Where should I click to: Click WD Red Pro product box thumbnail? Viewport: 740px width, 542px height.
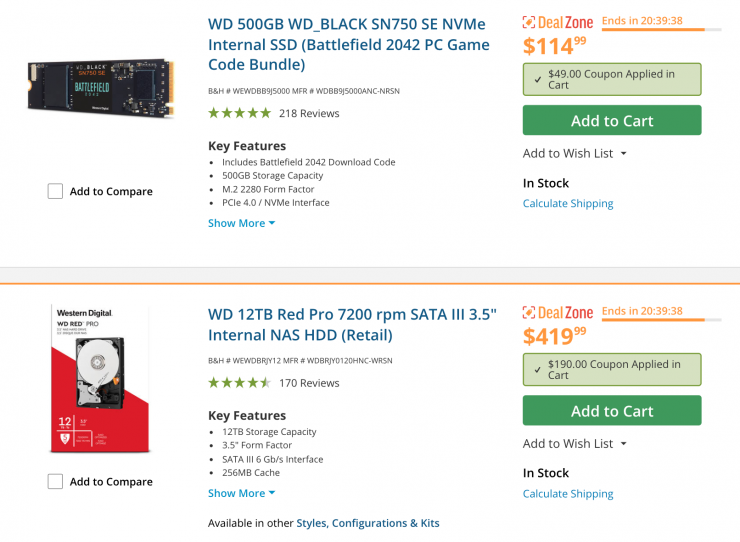[100, 378]
